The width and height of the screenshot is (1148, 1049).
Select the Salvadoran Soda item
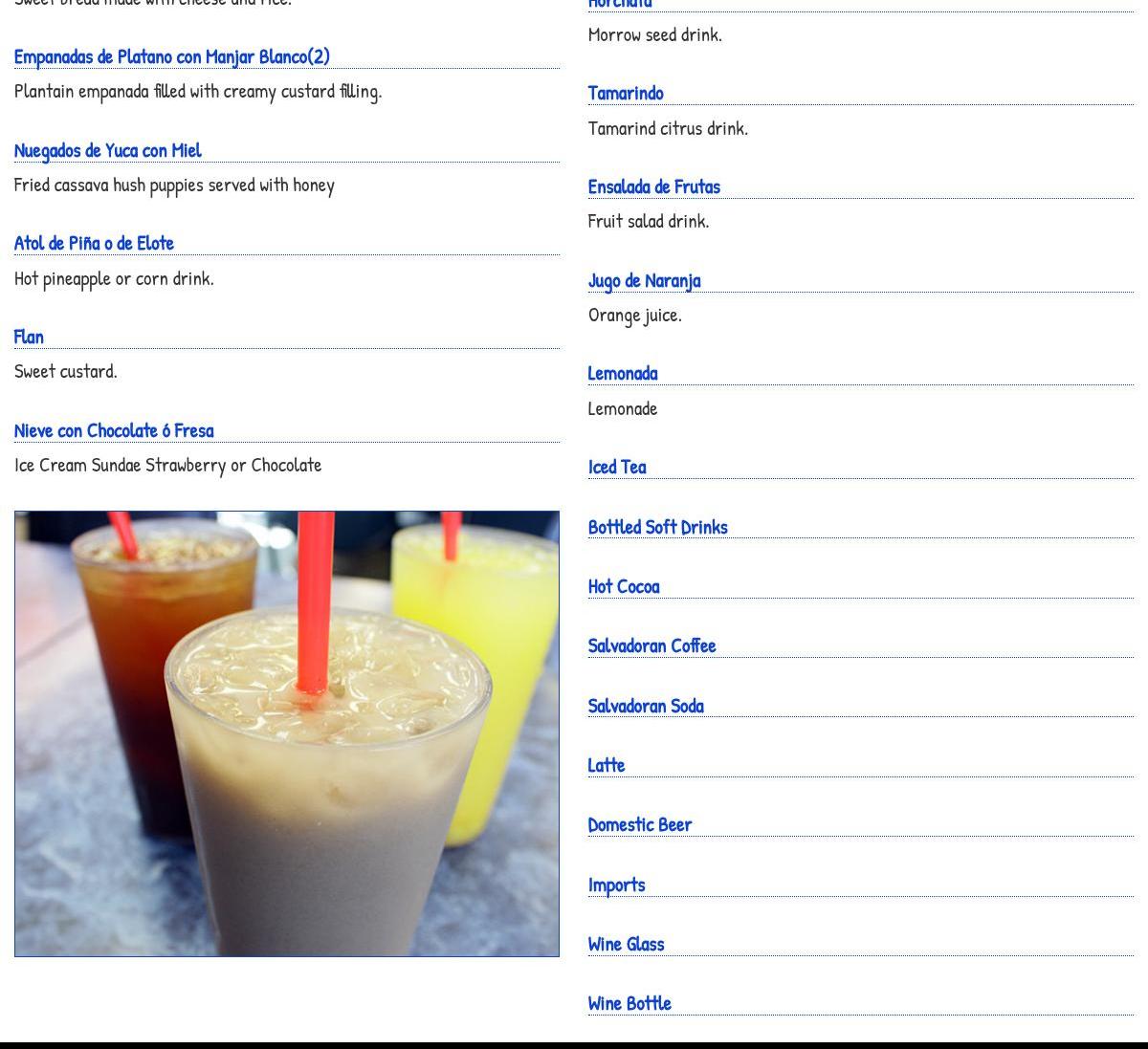click(x=646, y=706)
